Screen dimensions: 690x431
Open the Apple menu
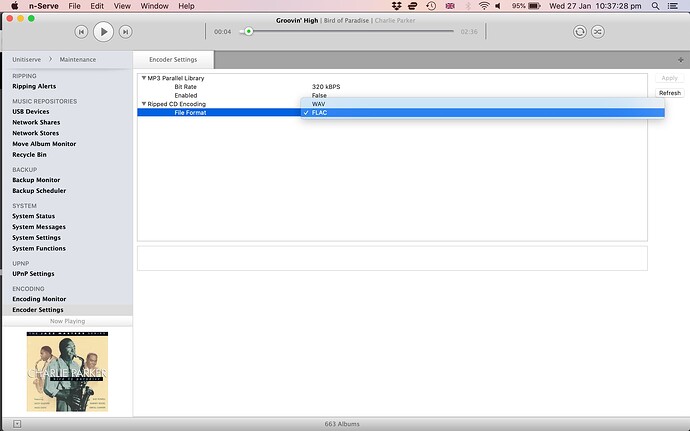[x=15, y=6]
